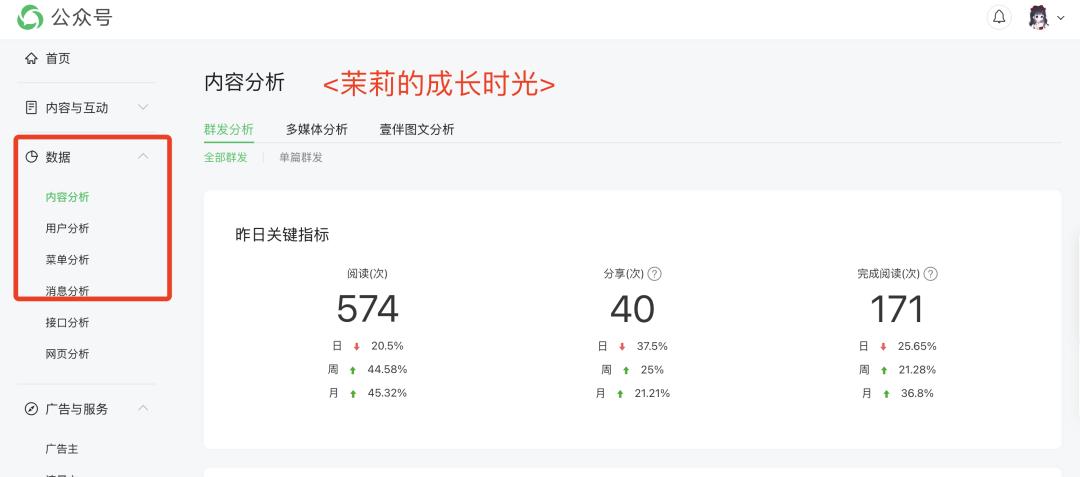Switch to the 壹伴图文分析 tab
Screen dimensions: 1080x477
pos(417,129)
